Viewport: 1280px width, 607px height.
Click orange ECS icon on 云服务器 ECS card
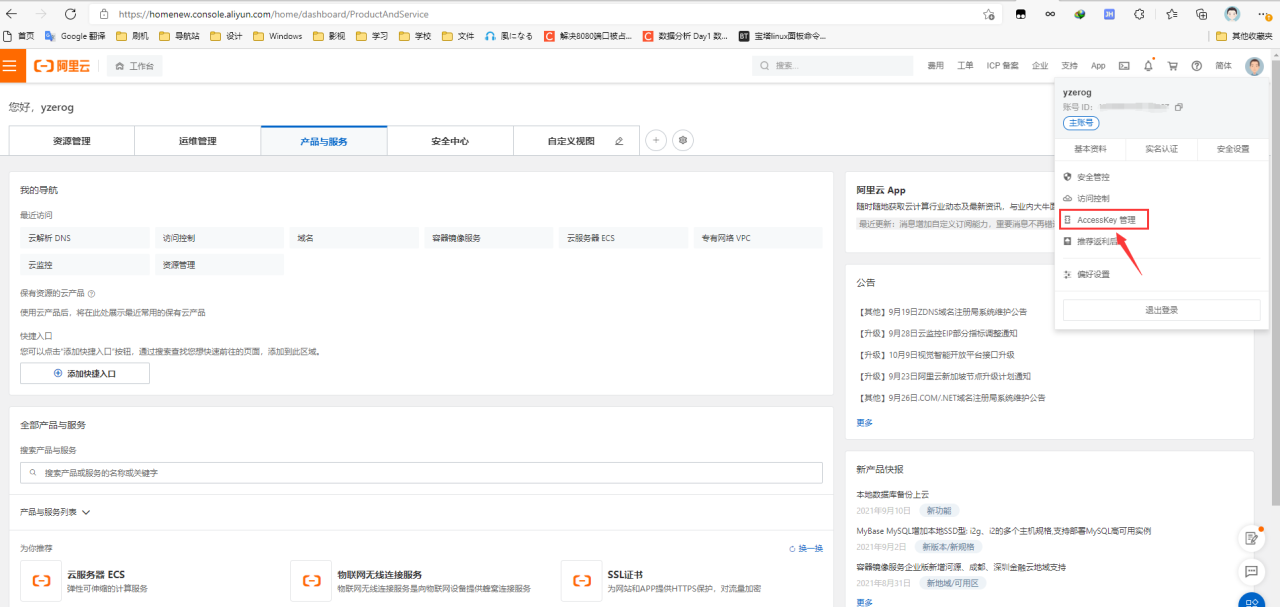(x=41, y=580)
